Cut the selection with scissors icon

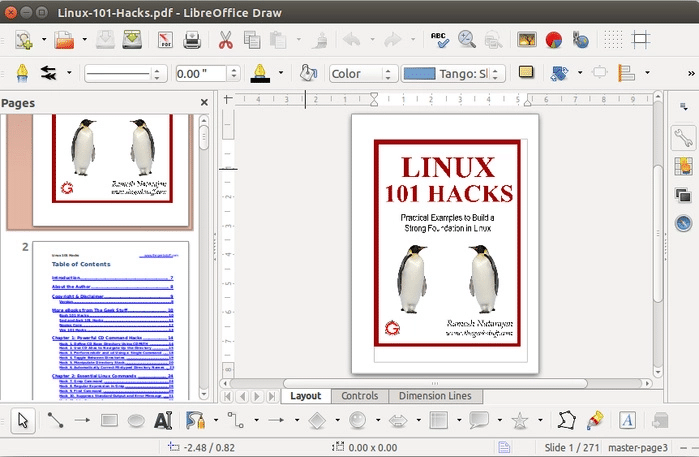pyautogui.click(x=226, y=40)
